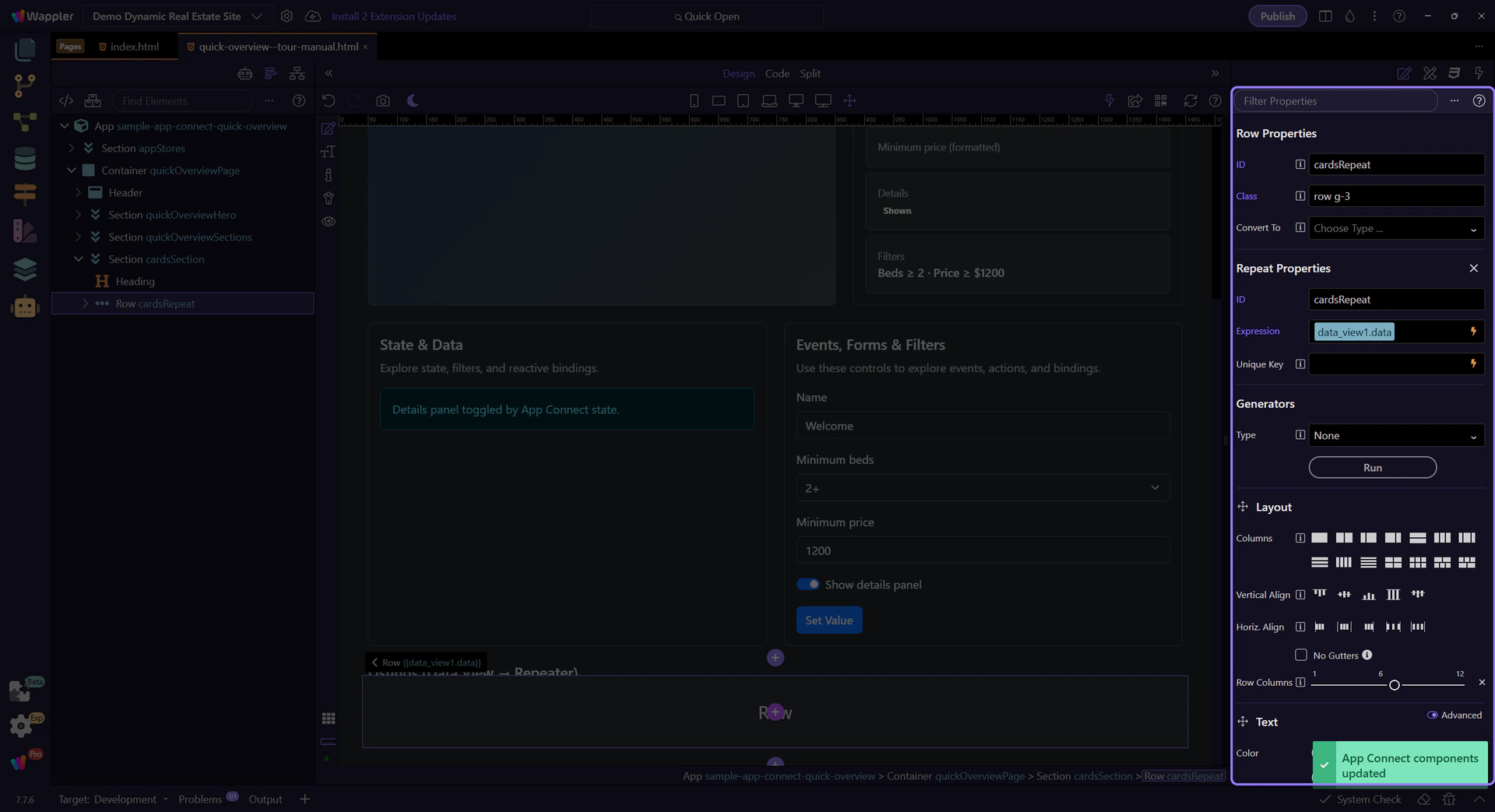Viewport: 1495px width, 812px height.
Task: Expand the Section quickOverviewHero tree node
Action: tap(78, 215)
